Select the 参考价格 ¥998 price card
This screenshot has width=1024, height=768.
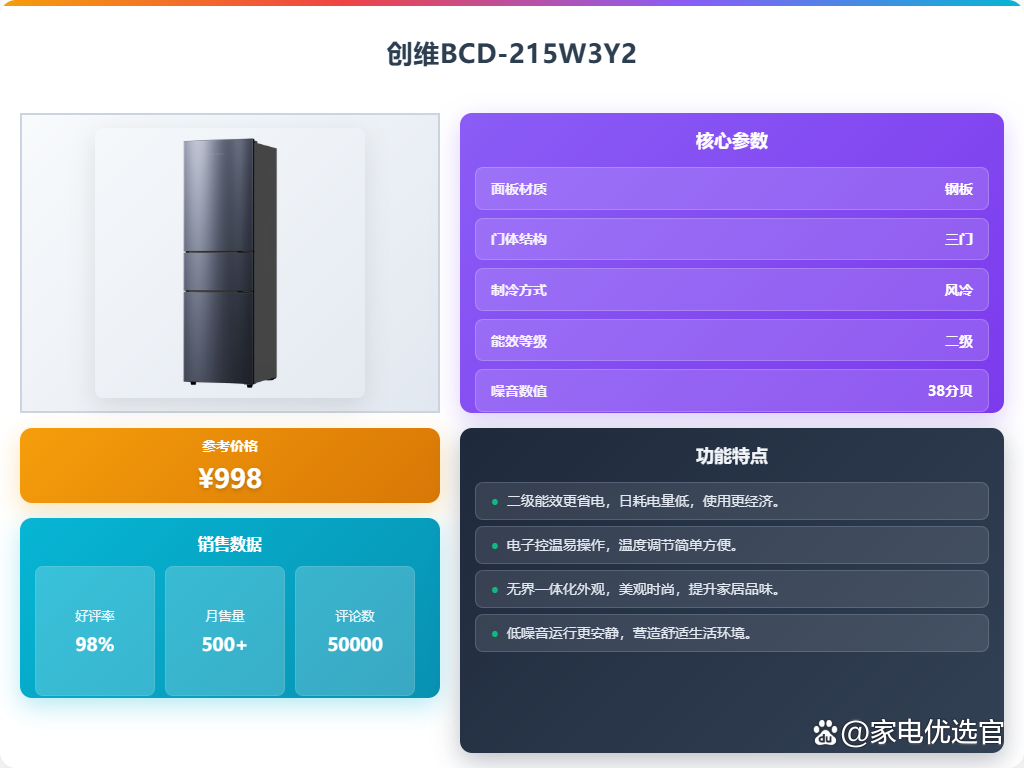230,466
